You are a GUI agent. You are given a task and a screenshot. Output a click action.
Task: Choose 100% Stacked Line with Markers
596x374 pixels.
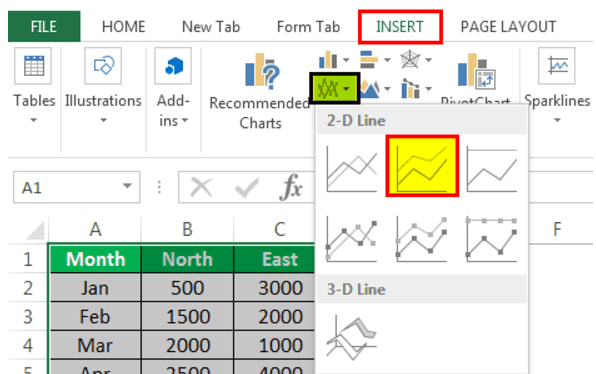tap(491, 239)
